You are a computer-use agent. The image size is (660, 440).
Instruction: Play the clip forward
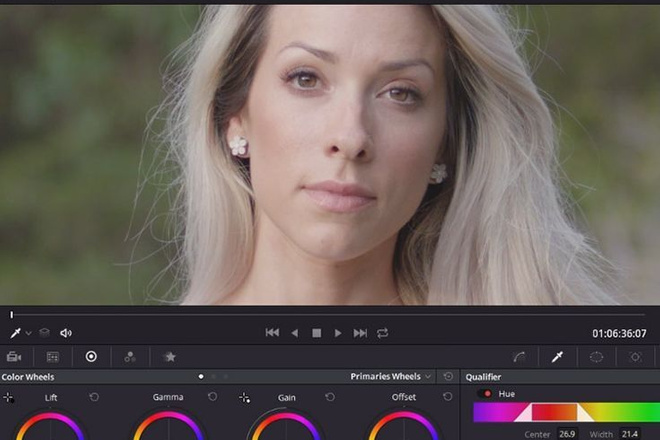pos(338,333)
